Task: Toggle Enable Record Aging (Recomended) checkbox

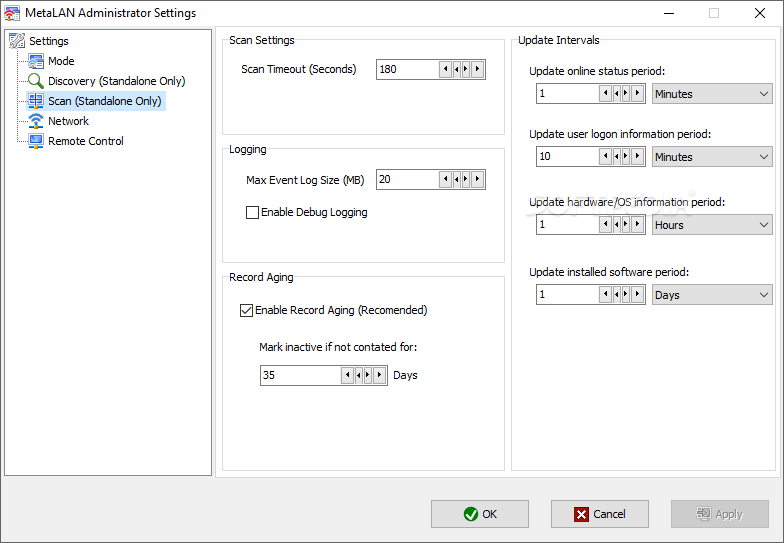Action: 246,310
